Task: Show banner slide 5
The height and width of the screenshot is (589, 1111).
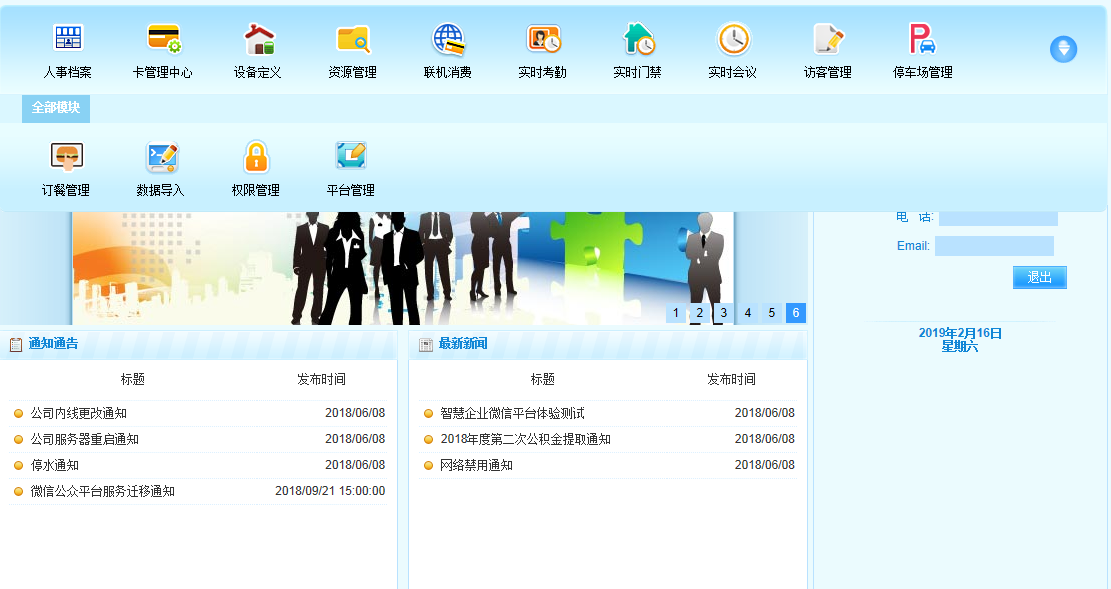Action: [772, 313]
